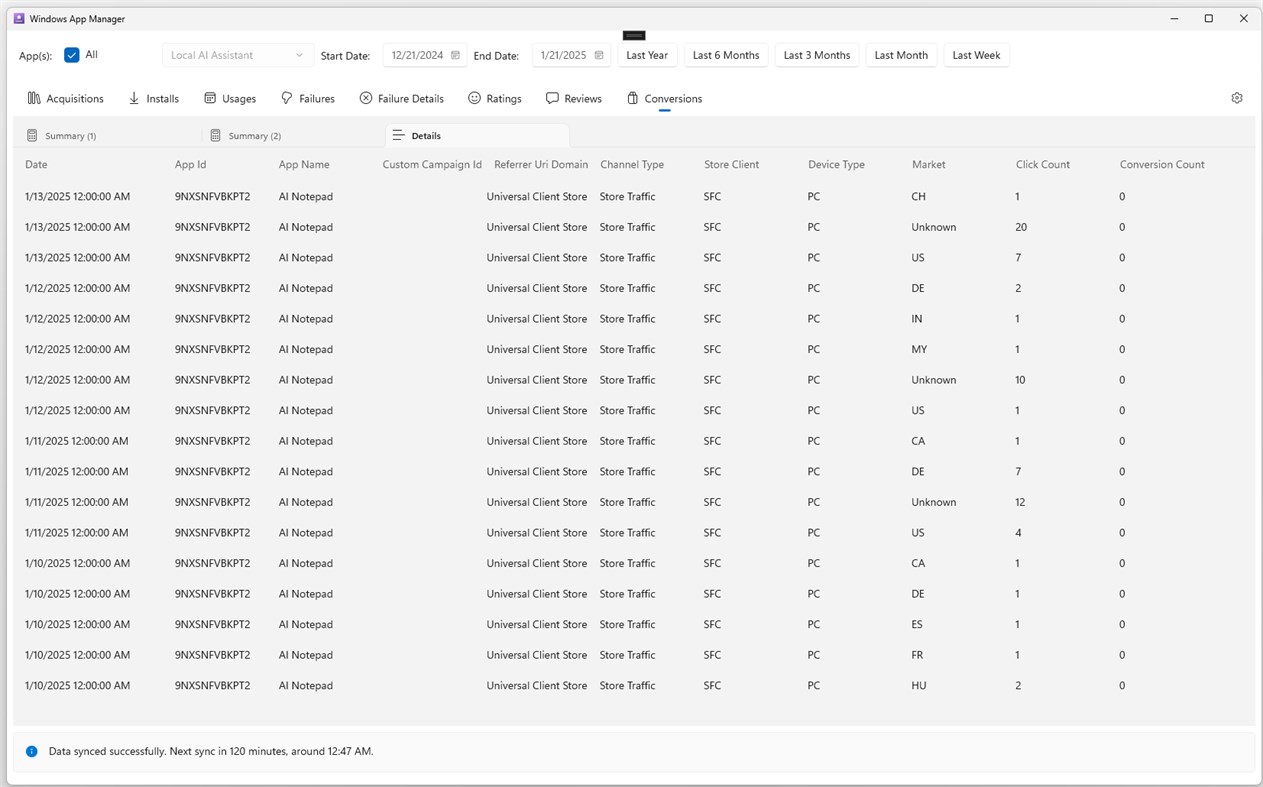
Task: Click the App Id column header
Action: 191,164
